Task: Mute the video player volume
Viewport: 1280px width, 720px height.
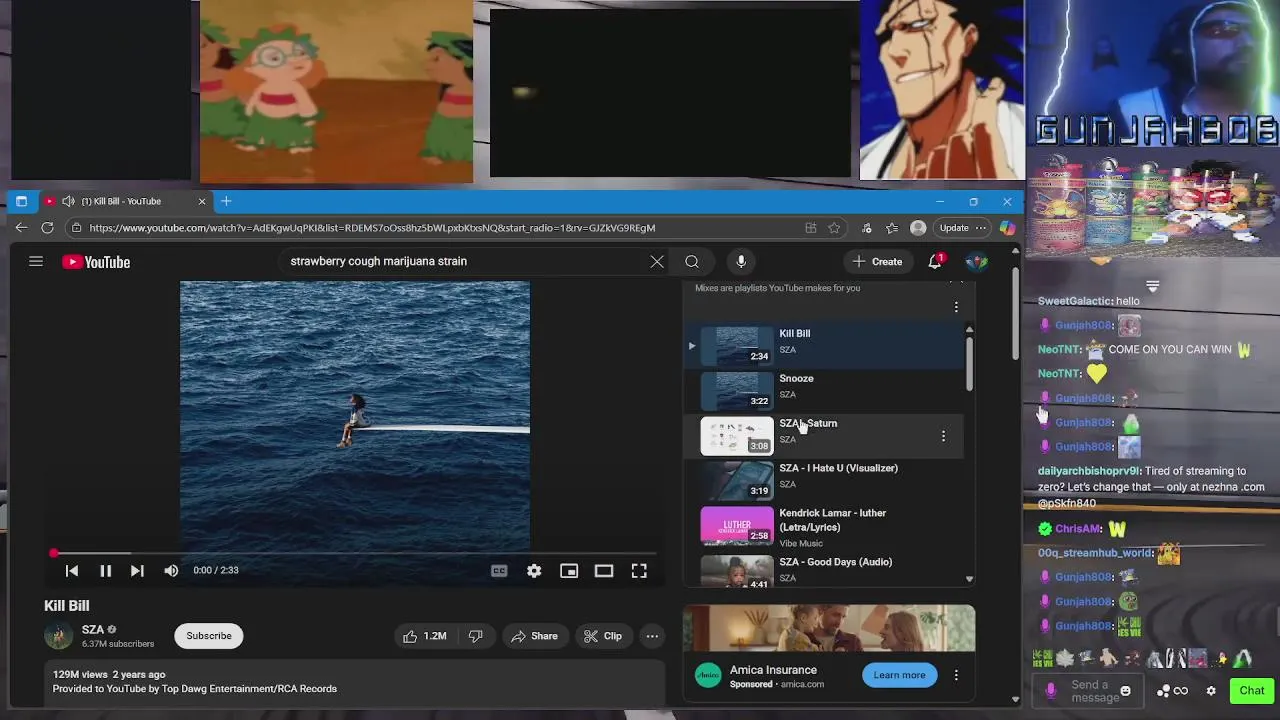Action: coord(171,571)
